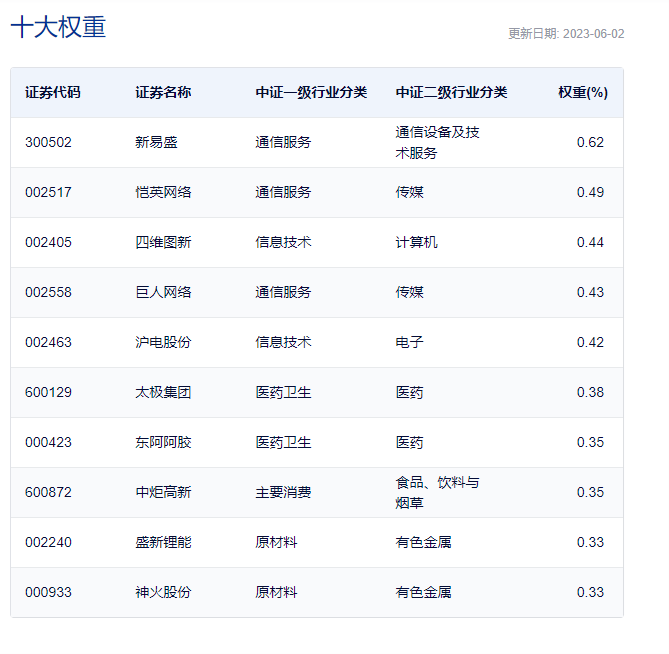The height and width of the screenshot is (654, 669).
Task: Click the 证券名称 column header
Action: coord(163,92)
